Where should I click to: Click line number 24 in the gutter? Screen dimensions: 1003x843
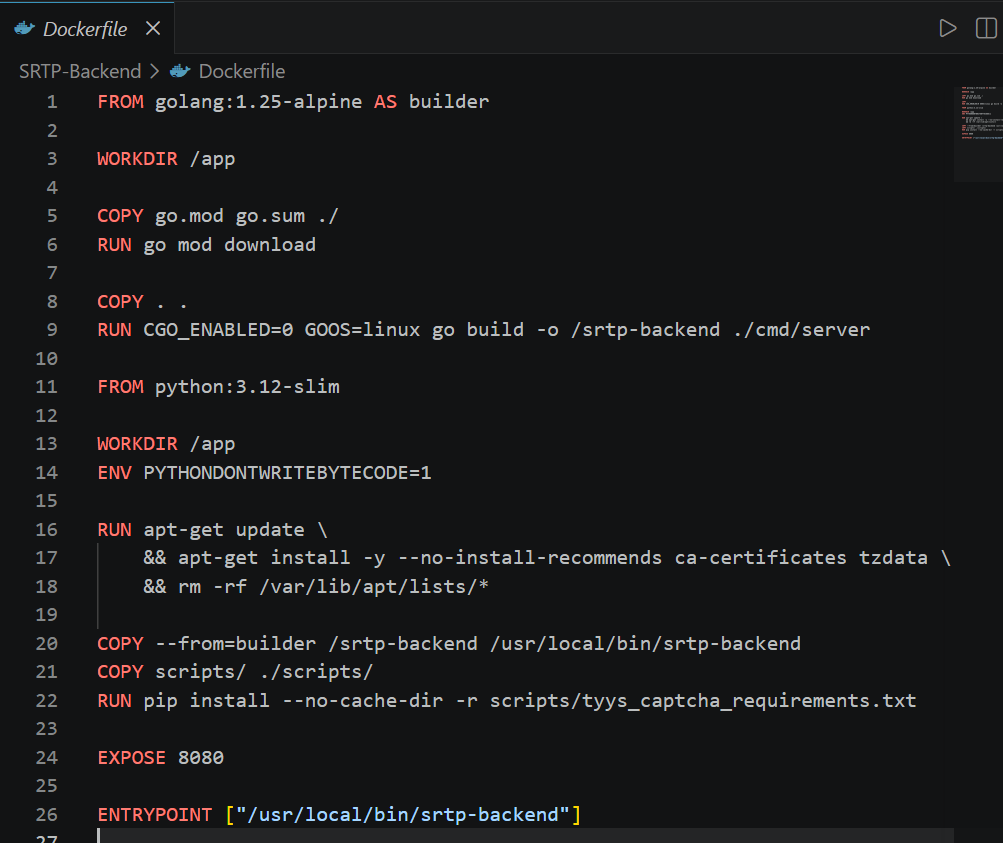(x=46, y=758)
